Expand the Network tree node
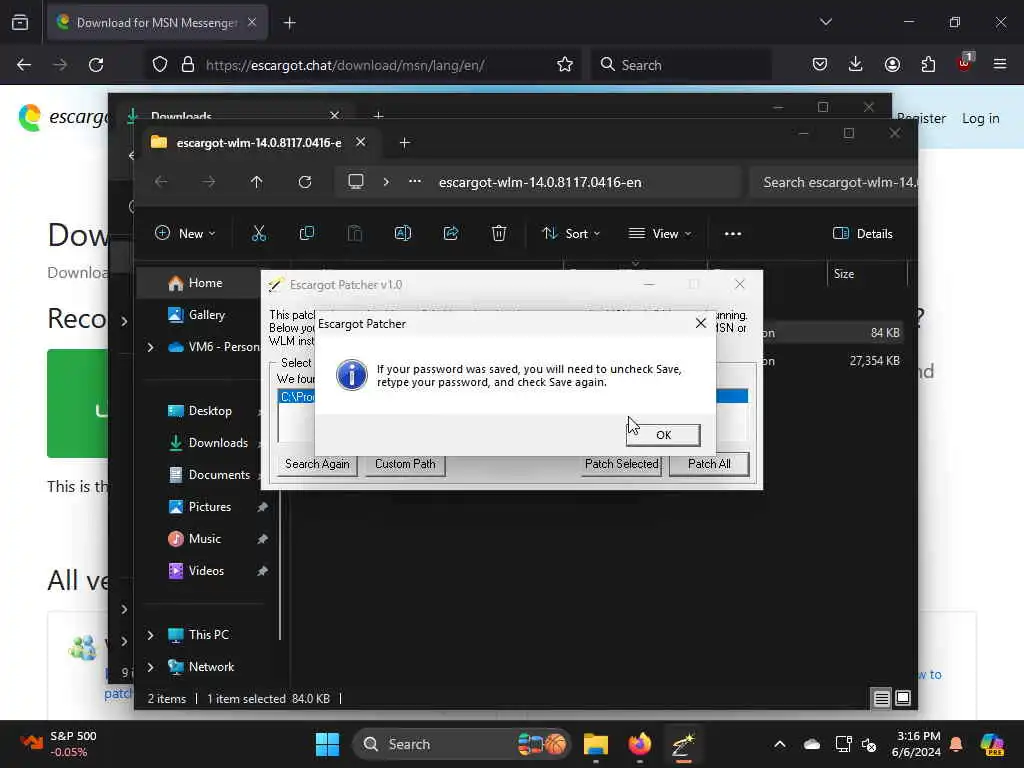 [x=151, y=667]
